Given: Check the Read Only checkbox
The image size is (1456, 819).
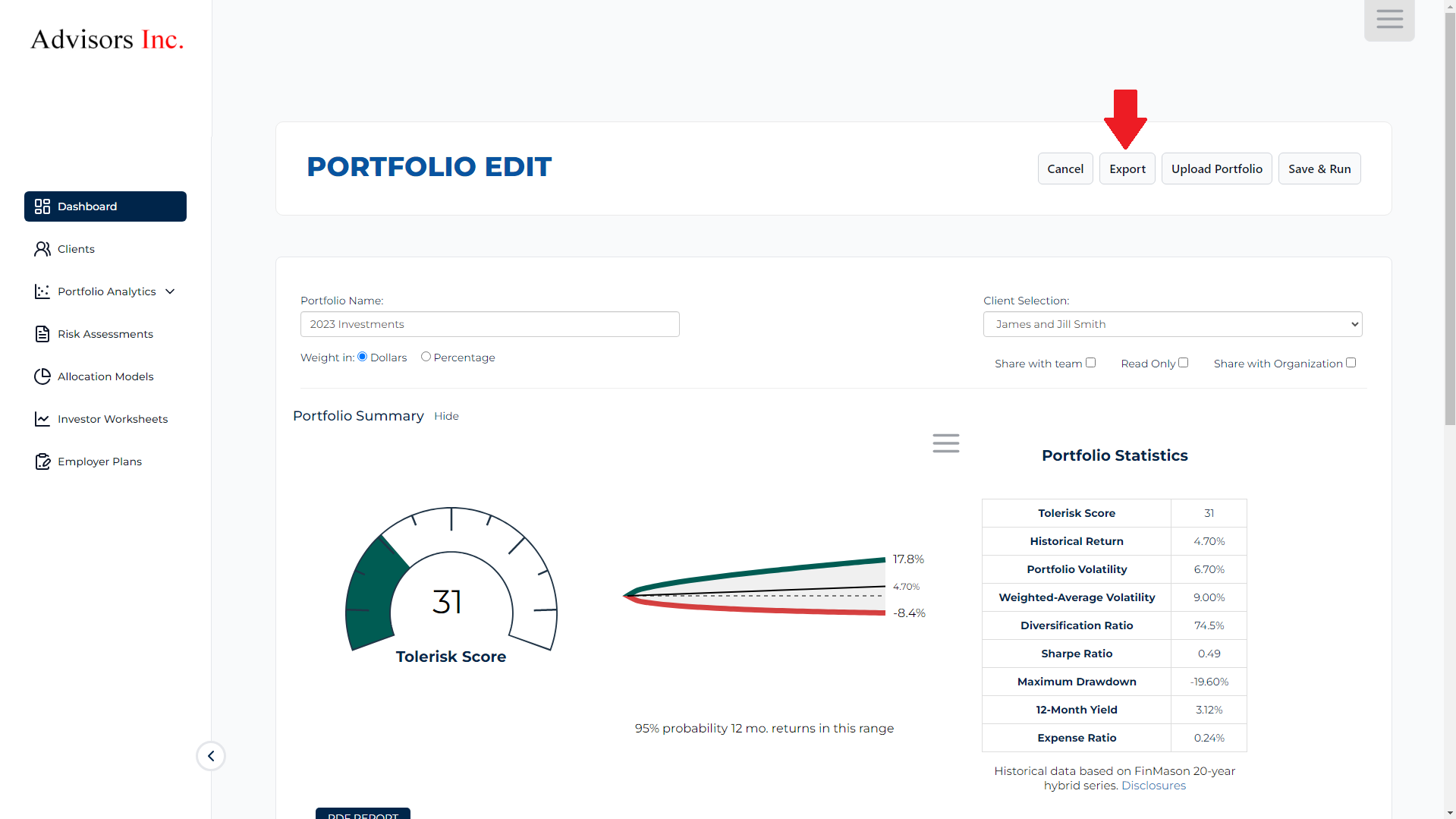Looking at the screenshot, I should [1183, 363].
